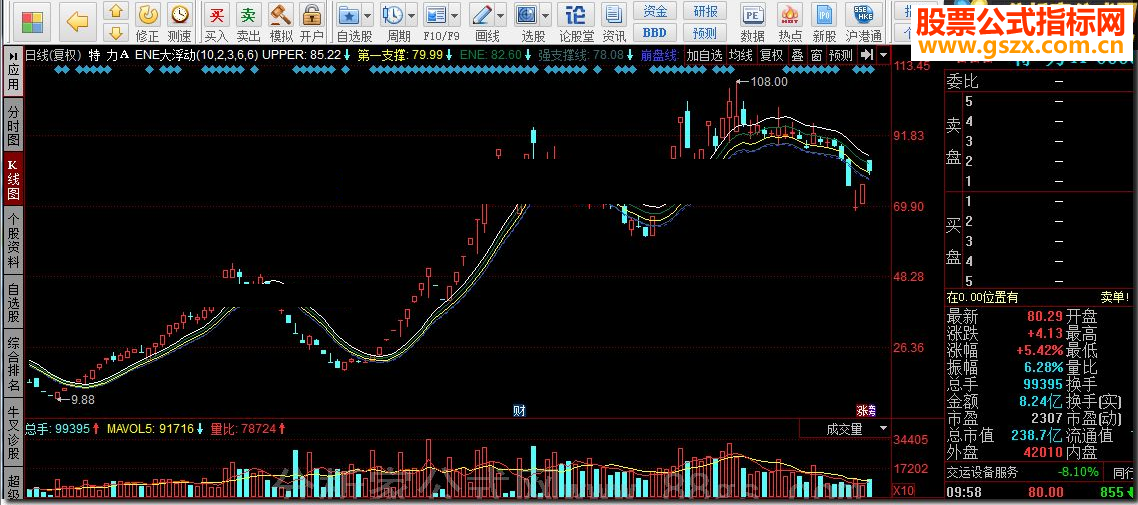Click the 周期 period clock icon
The height and width of the screenshot is (505, 1138).
(x=393, y=15)
